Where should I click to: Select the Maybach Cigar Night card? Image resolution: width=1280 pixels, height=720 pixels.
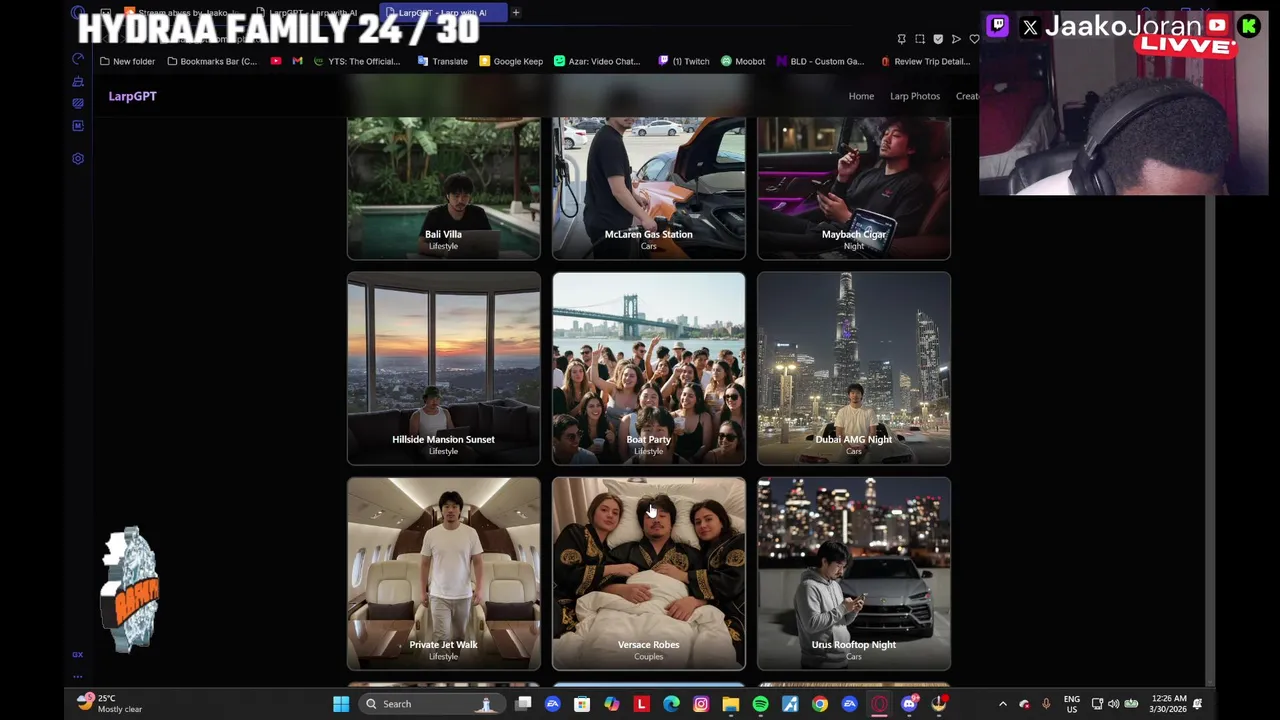853,188
